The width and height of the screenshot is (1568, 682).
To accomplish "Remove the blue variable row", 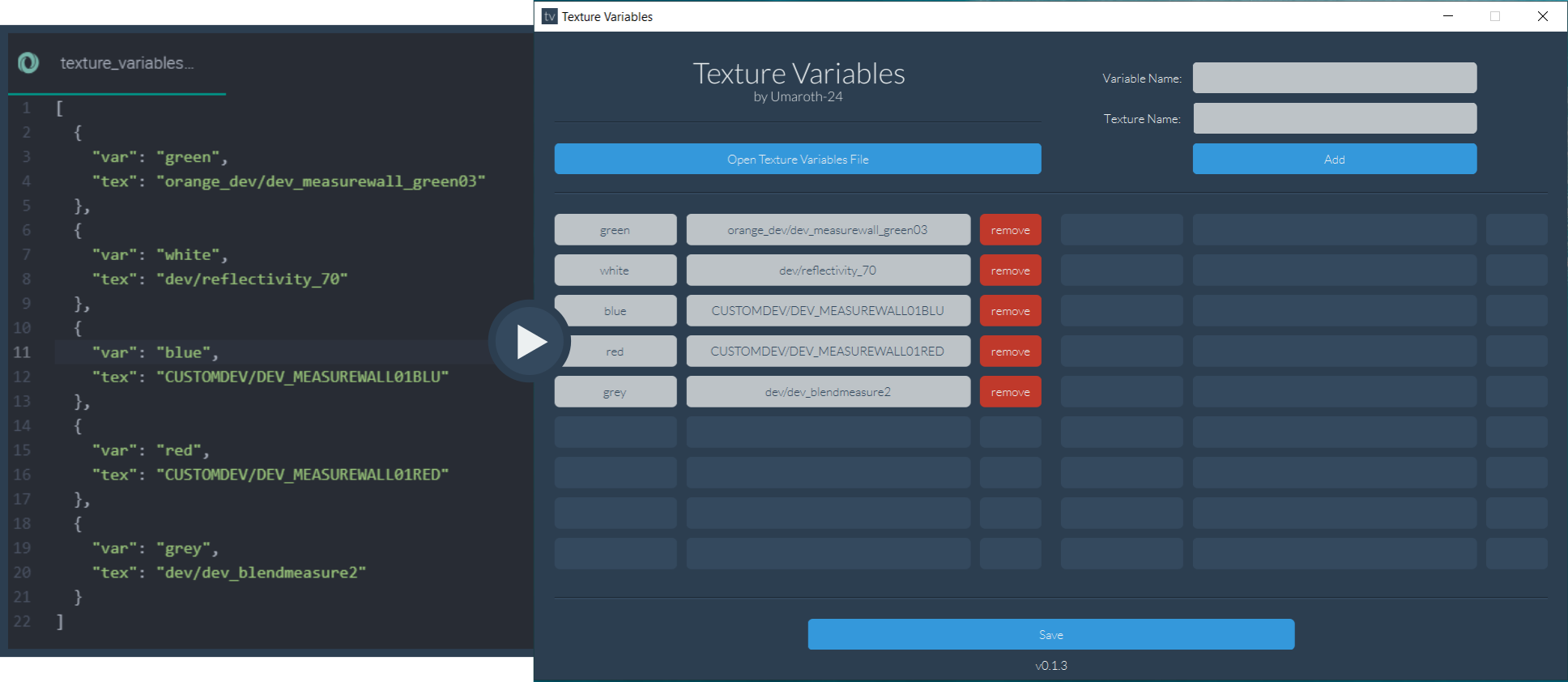I will (x=1011, y=310).
